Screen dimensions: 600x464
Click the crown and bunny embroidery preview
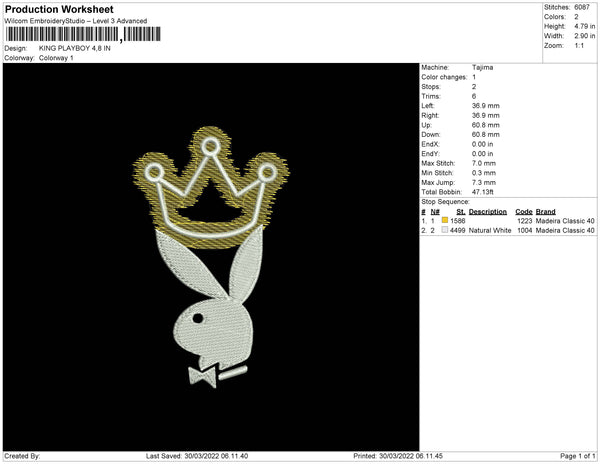tap(211, 257)
